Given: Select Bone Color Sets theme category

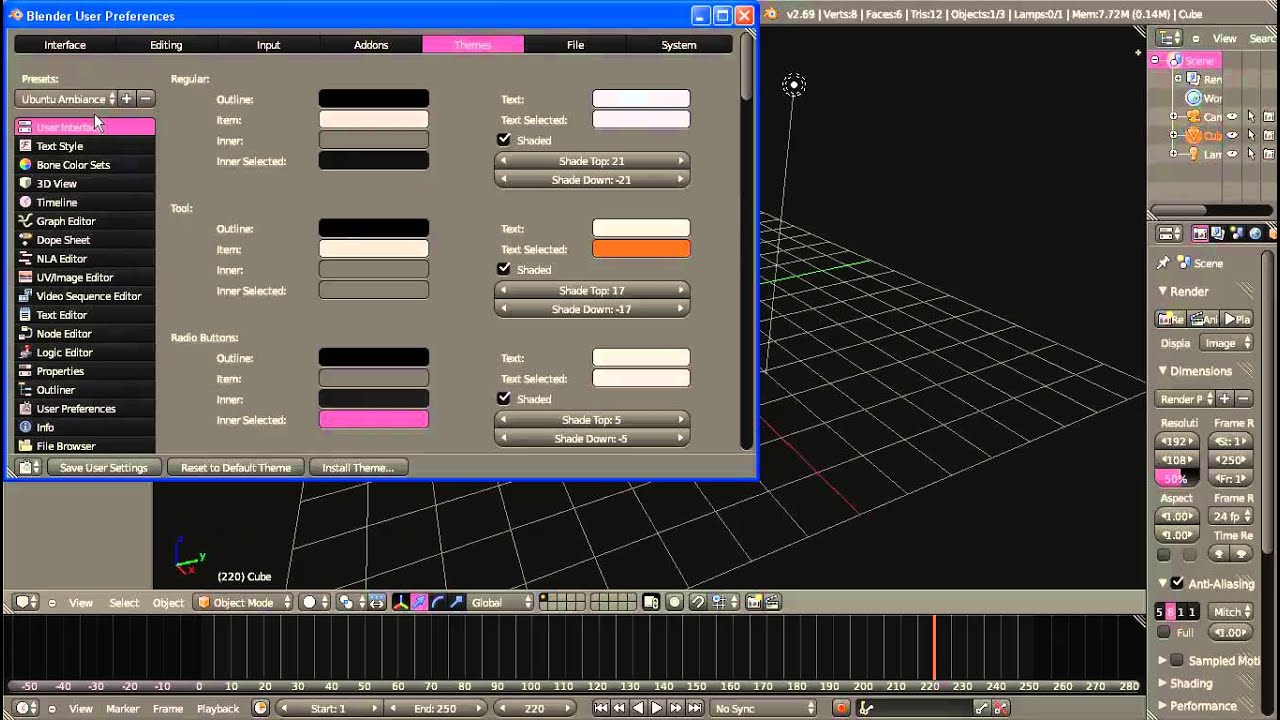Looking at the screenshot, I should (85, 165).
